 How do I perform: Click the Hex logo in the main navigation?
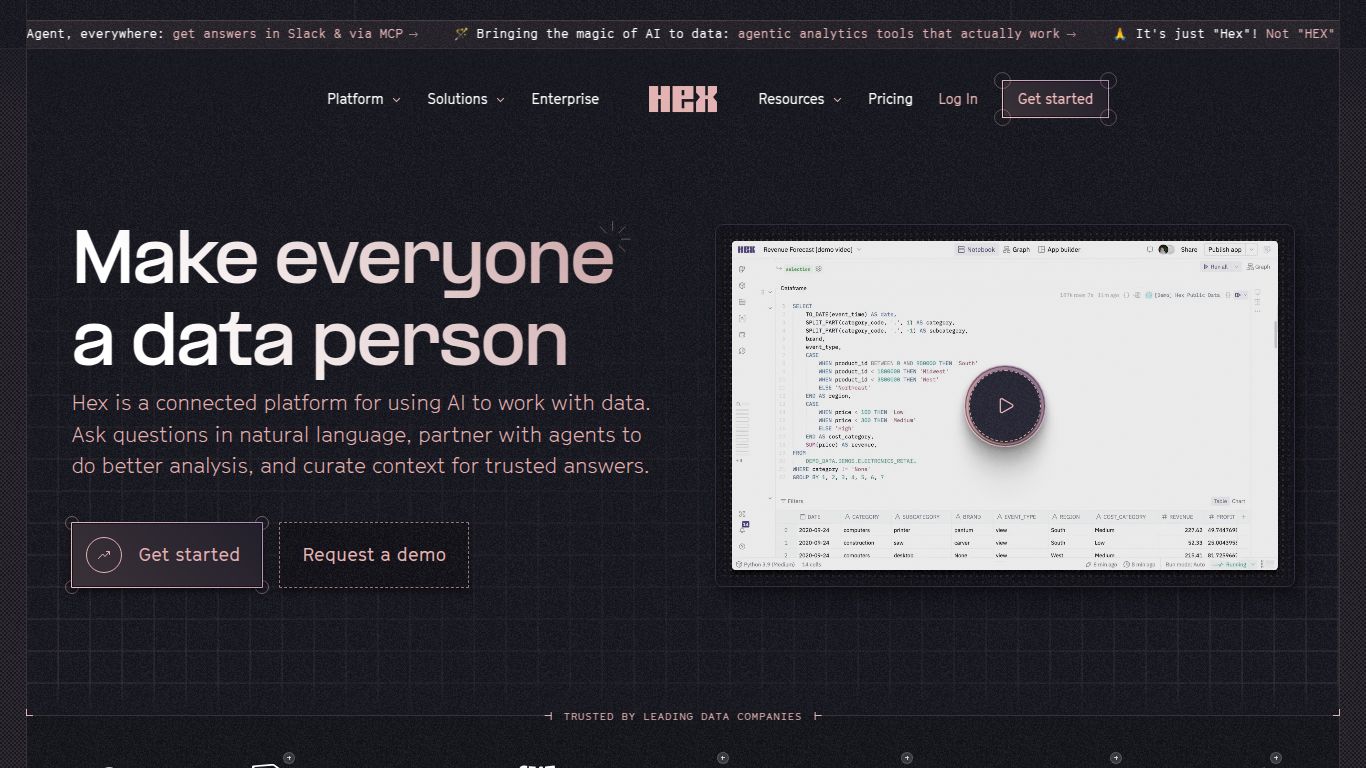[683, 98]
